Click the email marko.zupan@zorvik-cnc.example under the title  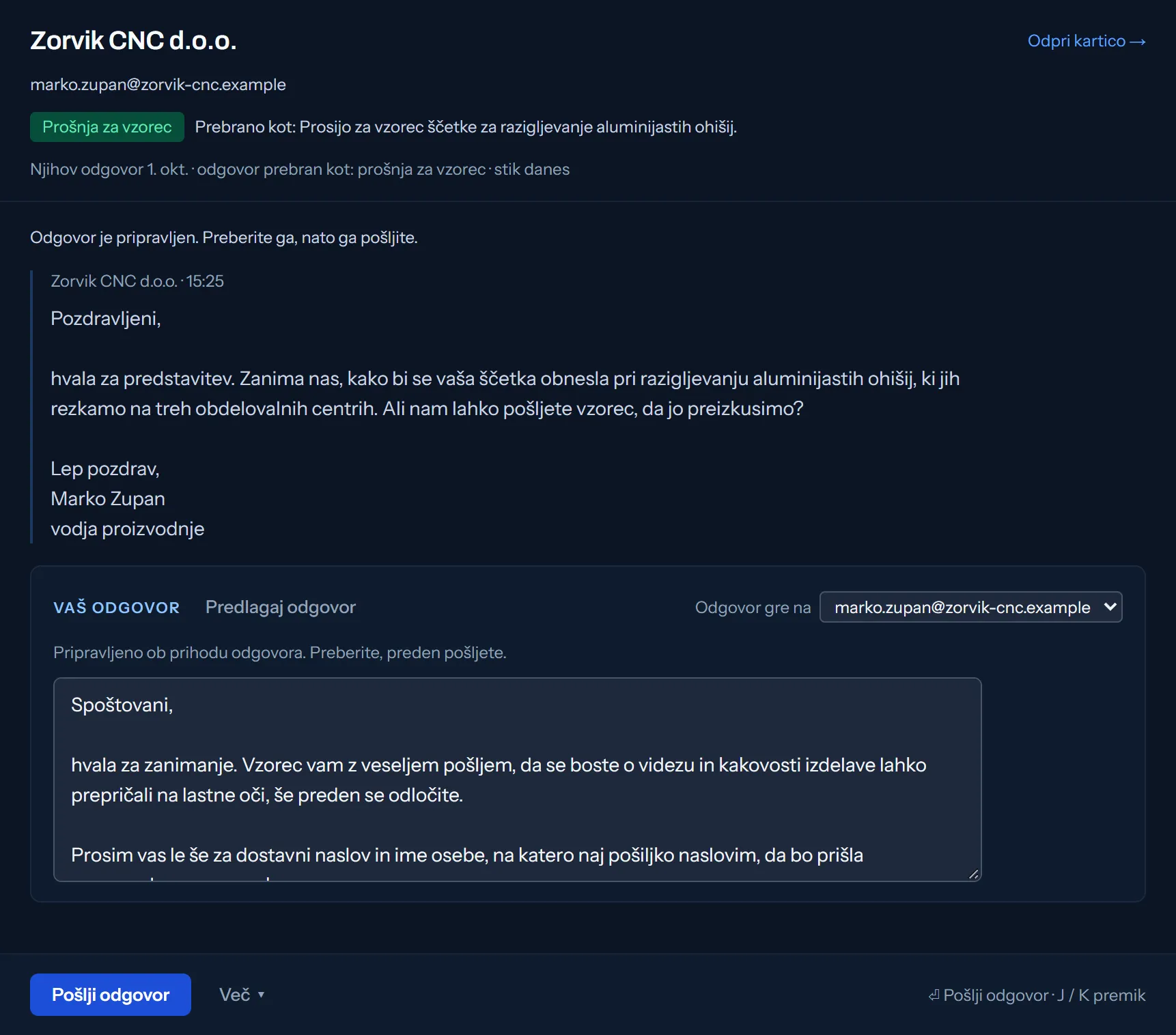click(158, 85)
